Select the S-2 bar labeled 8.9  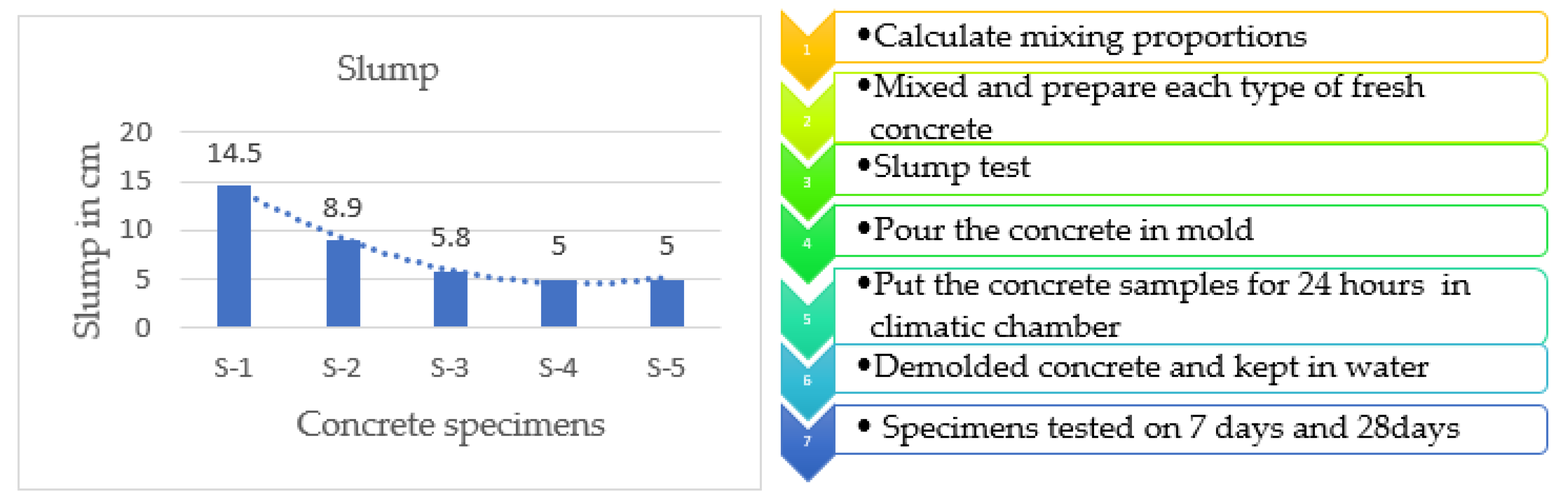click(343, 283)
